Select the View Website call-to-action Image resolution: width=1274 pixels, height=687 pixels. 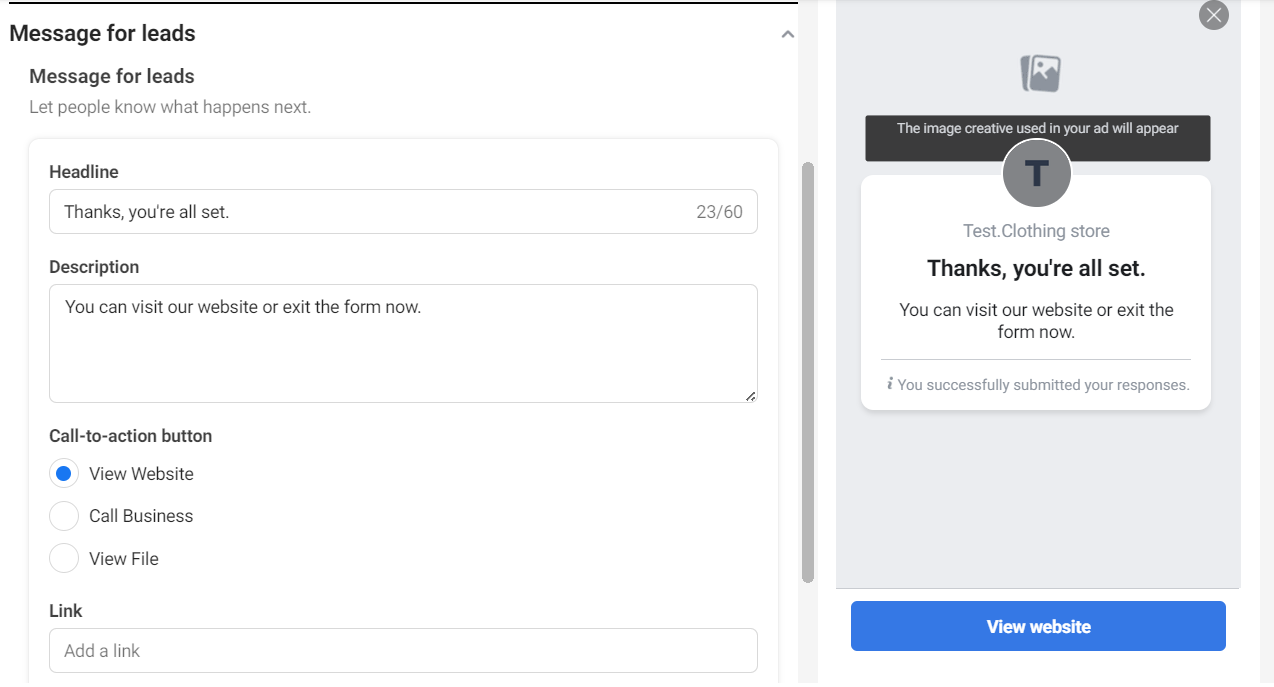point(63,472)
